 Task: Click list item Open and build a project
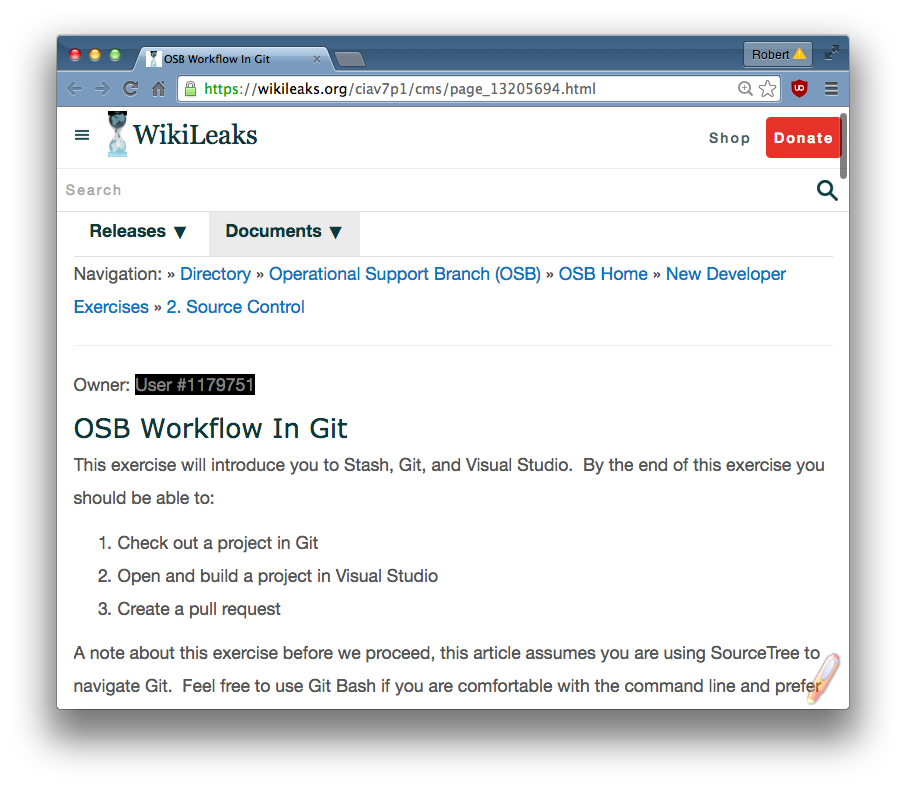click(277, 576)
